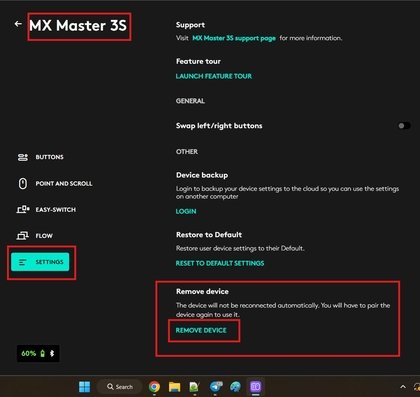420x397 pixels.
Task: Open the Logi Options+ taskbar icon
Action: click(x=256, y=387)
